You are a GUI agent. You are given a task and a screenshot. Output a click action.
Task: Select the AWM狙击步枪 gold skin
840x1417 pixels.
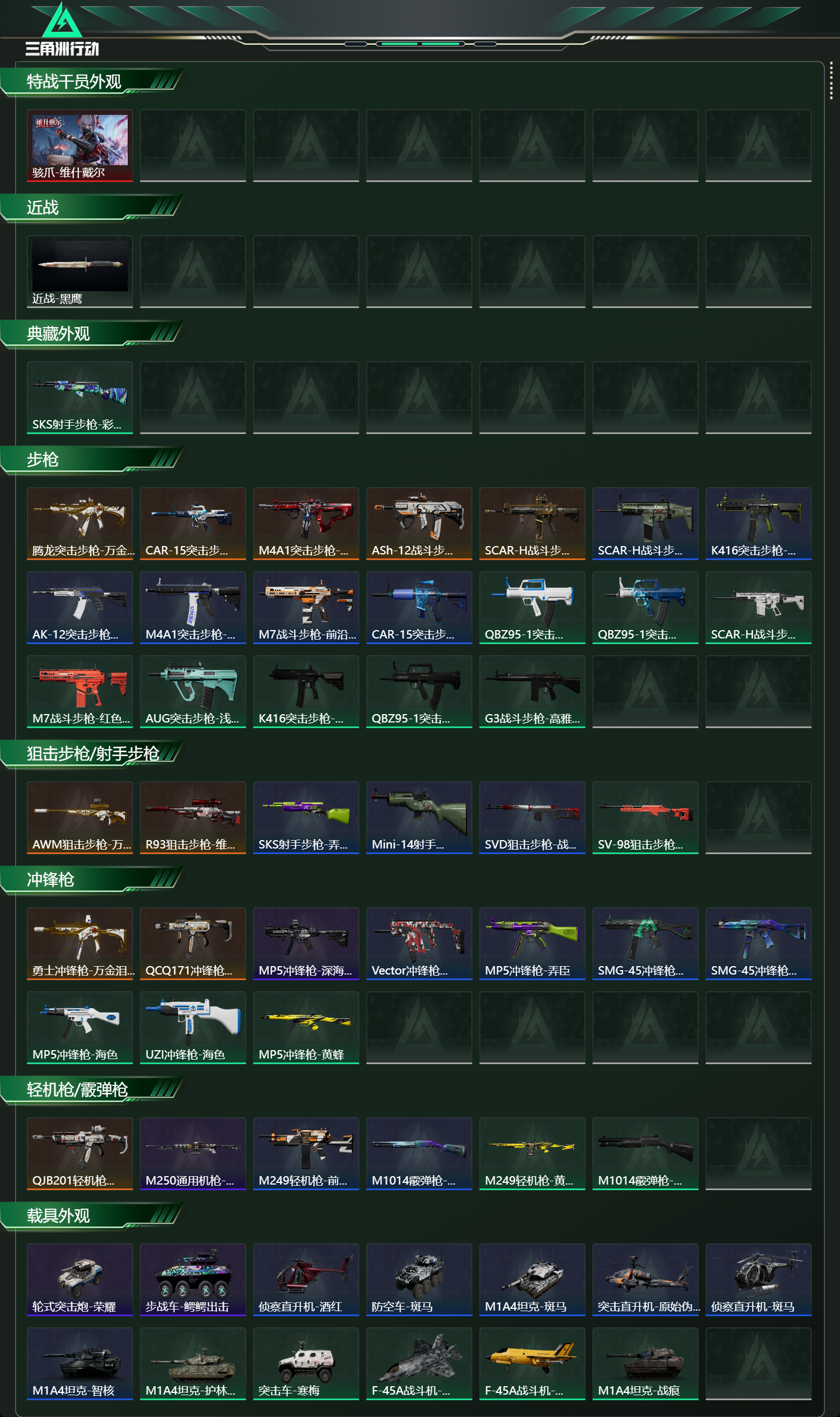(80, 818)
